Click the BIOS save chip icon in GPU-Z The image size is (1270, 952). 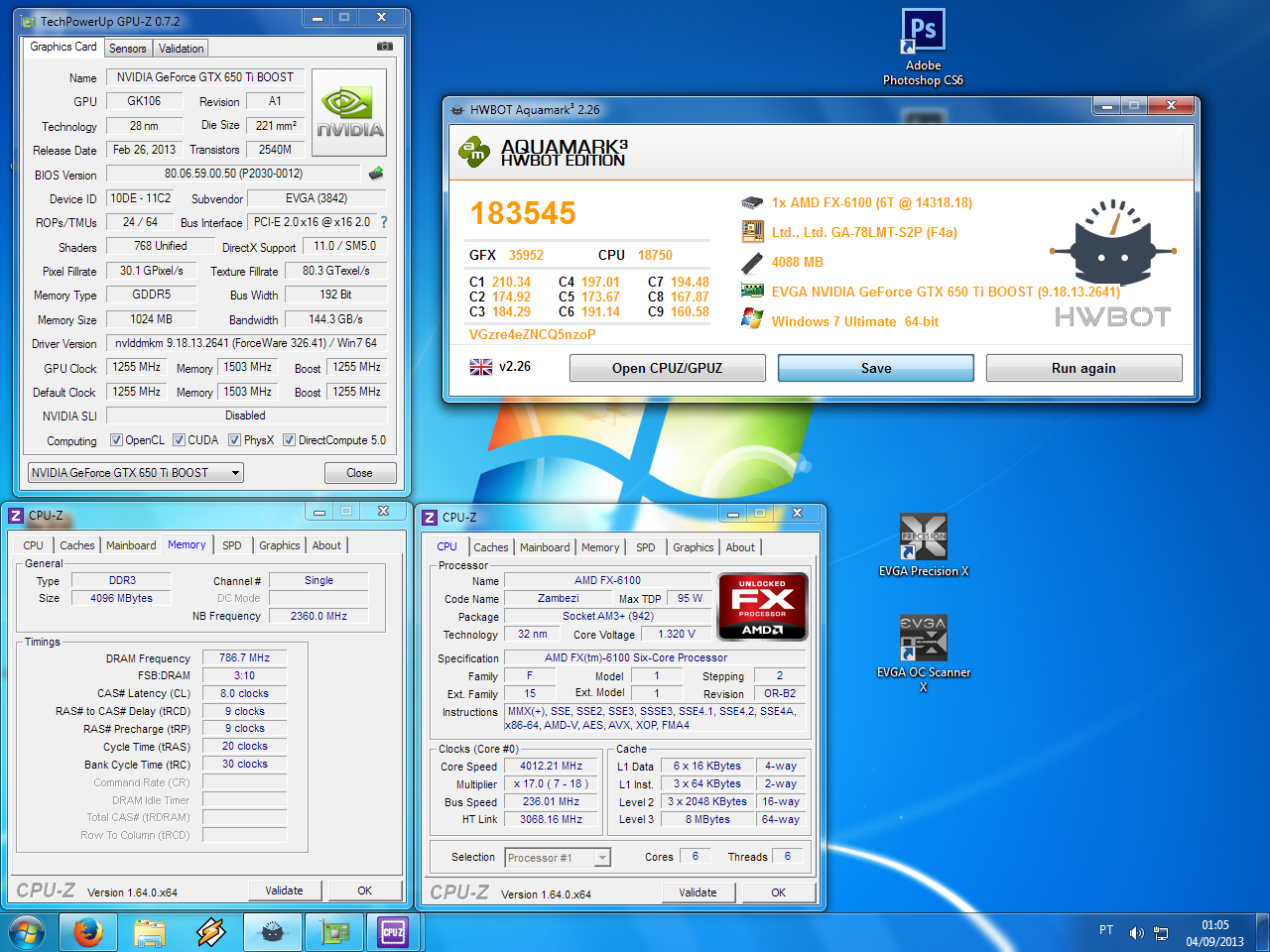coord(376,174)
